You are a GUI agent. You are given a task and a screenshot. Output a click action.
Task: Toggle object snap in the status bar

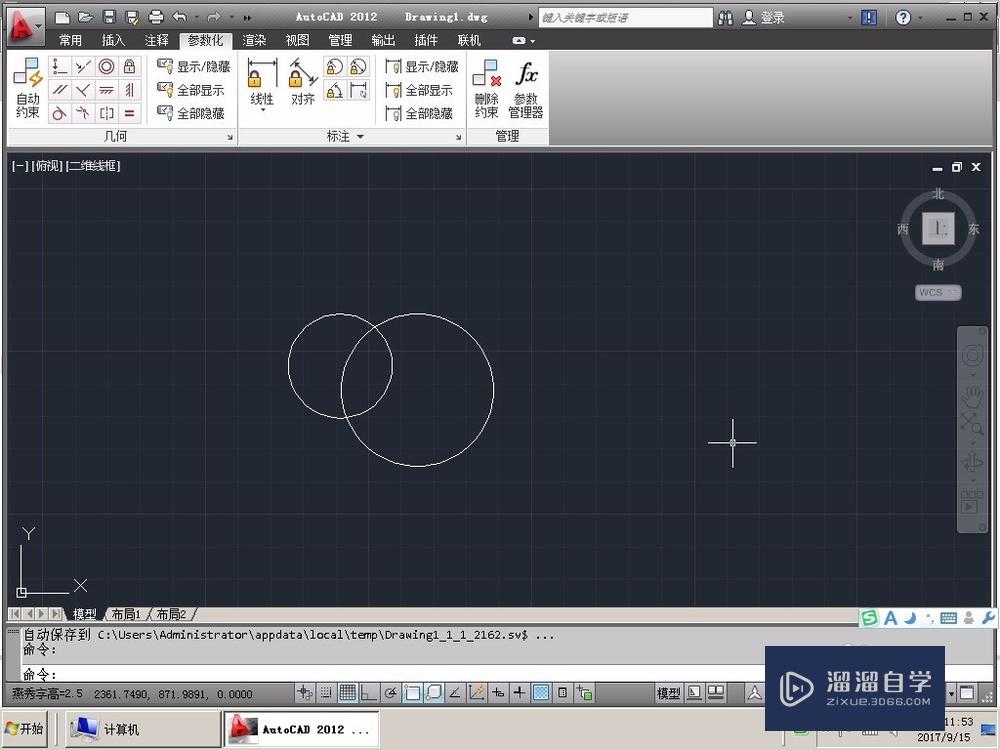(413, 692)
